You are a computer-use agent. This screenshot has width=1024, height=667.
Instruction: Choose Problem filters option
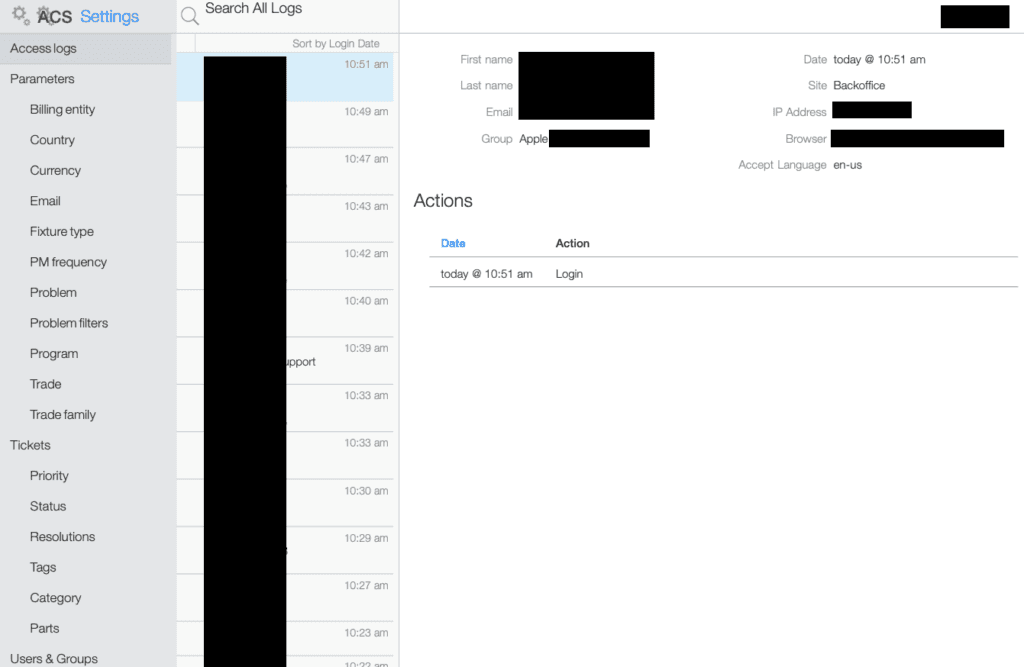pyautogui.click(x=69, y=323)
